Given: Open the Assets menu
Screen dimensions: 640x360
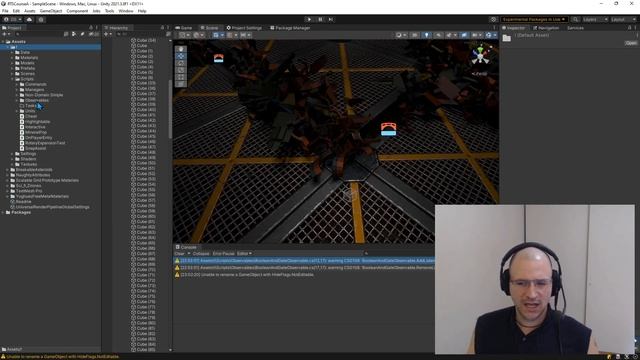Looking at the screenshot, I should 30,11.
